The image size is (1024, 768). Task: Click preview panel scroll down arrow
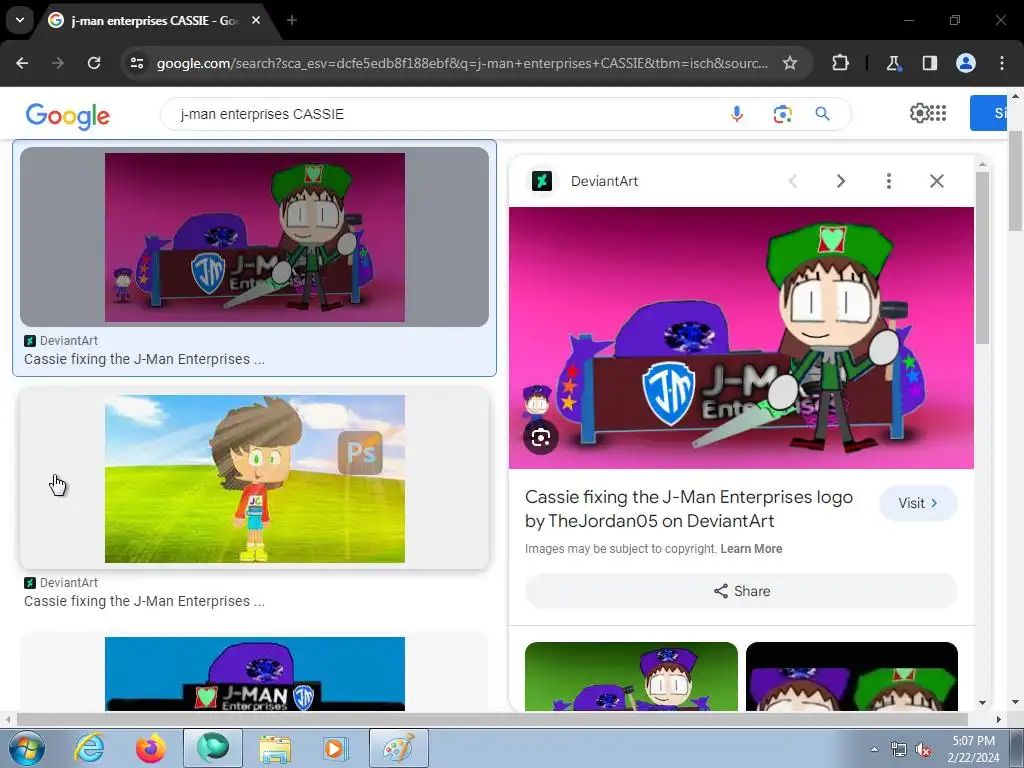pyautogui.click(x=982, y=703)
